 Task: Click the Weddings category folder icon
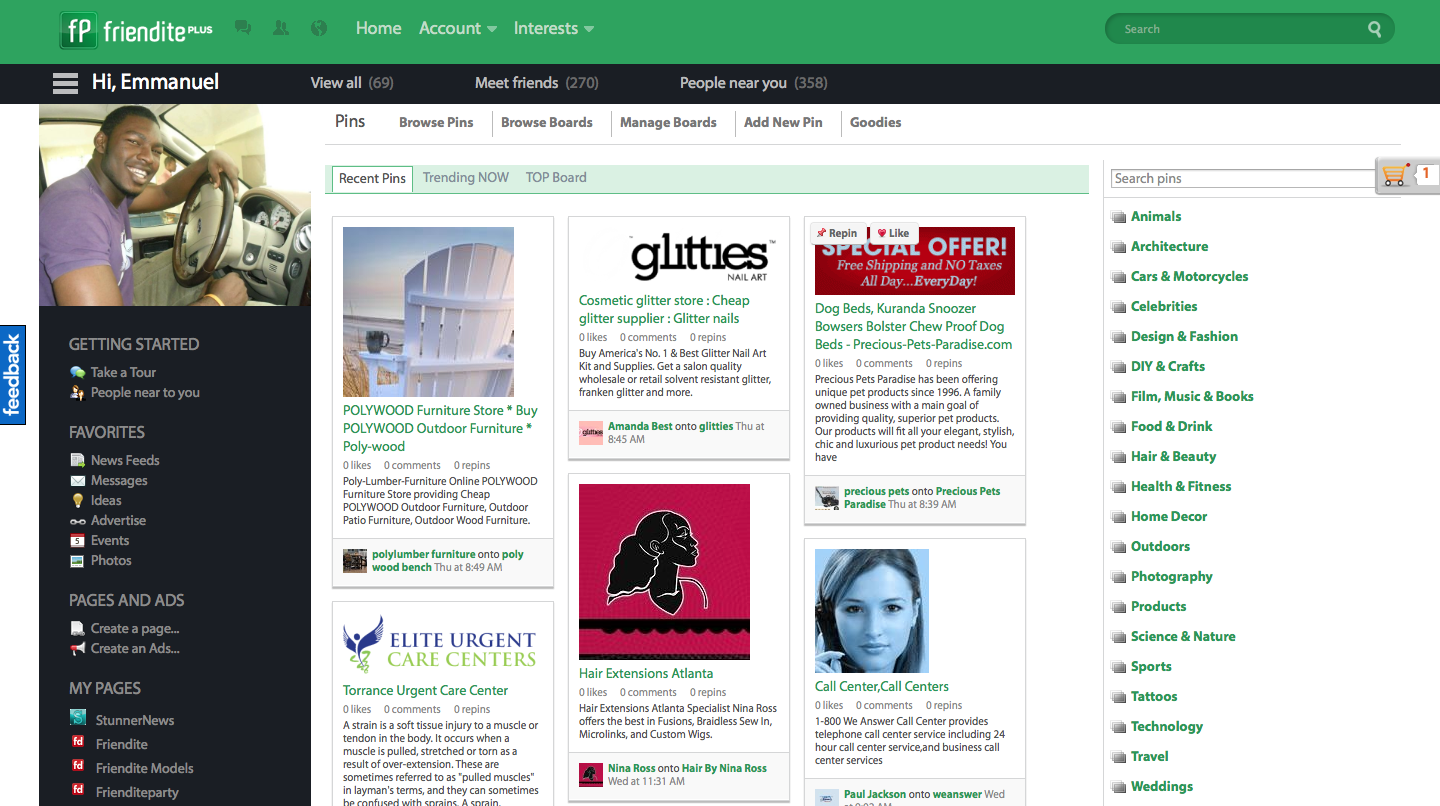coord(1119,787)
